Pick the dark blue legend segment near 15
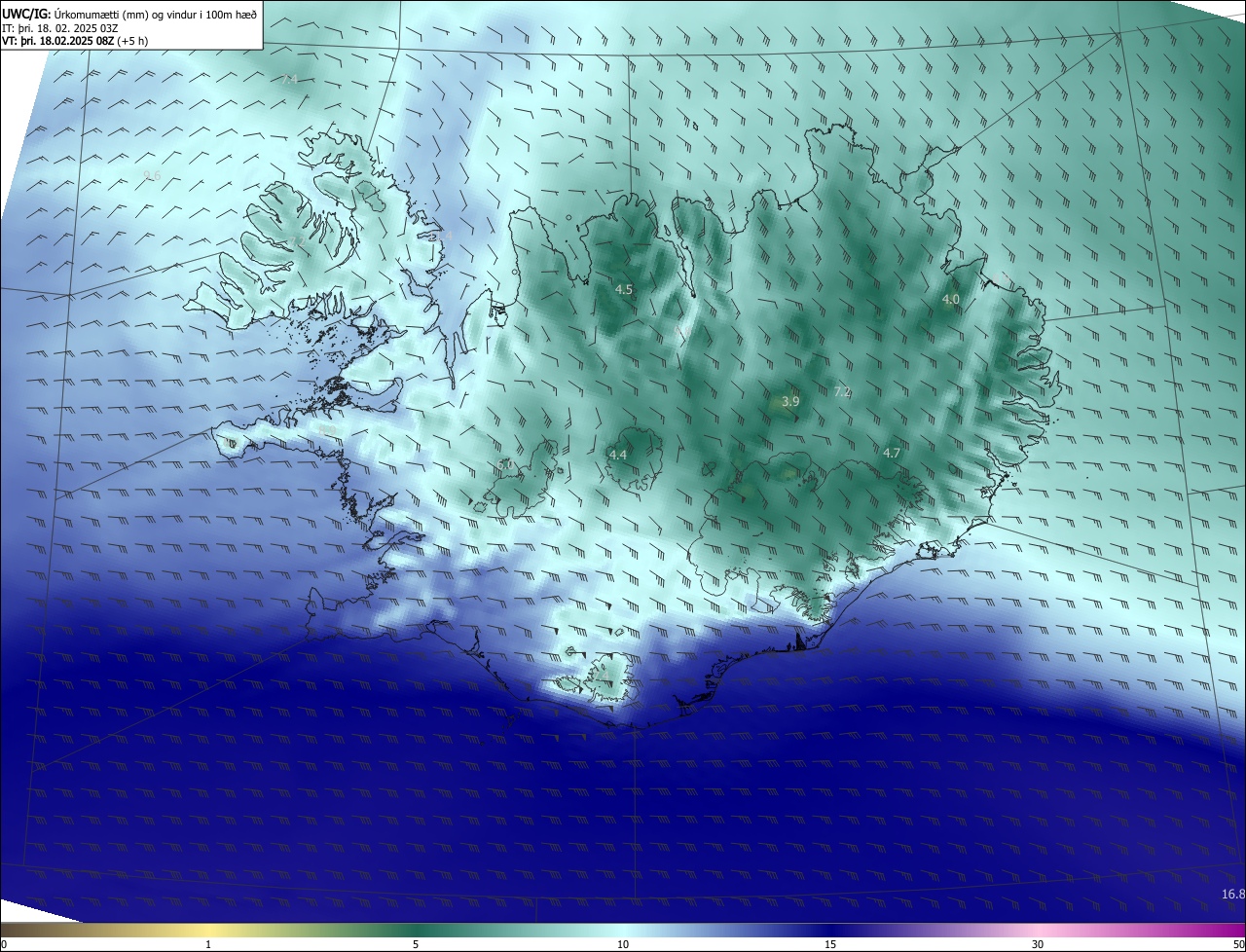The image size is (1246, 952). [830, 930]
